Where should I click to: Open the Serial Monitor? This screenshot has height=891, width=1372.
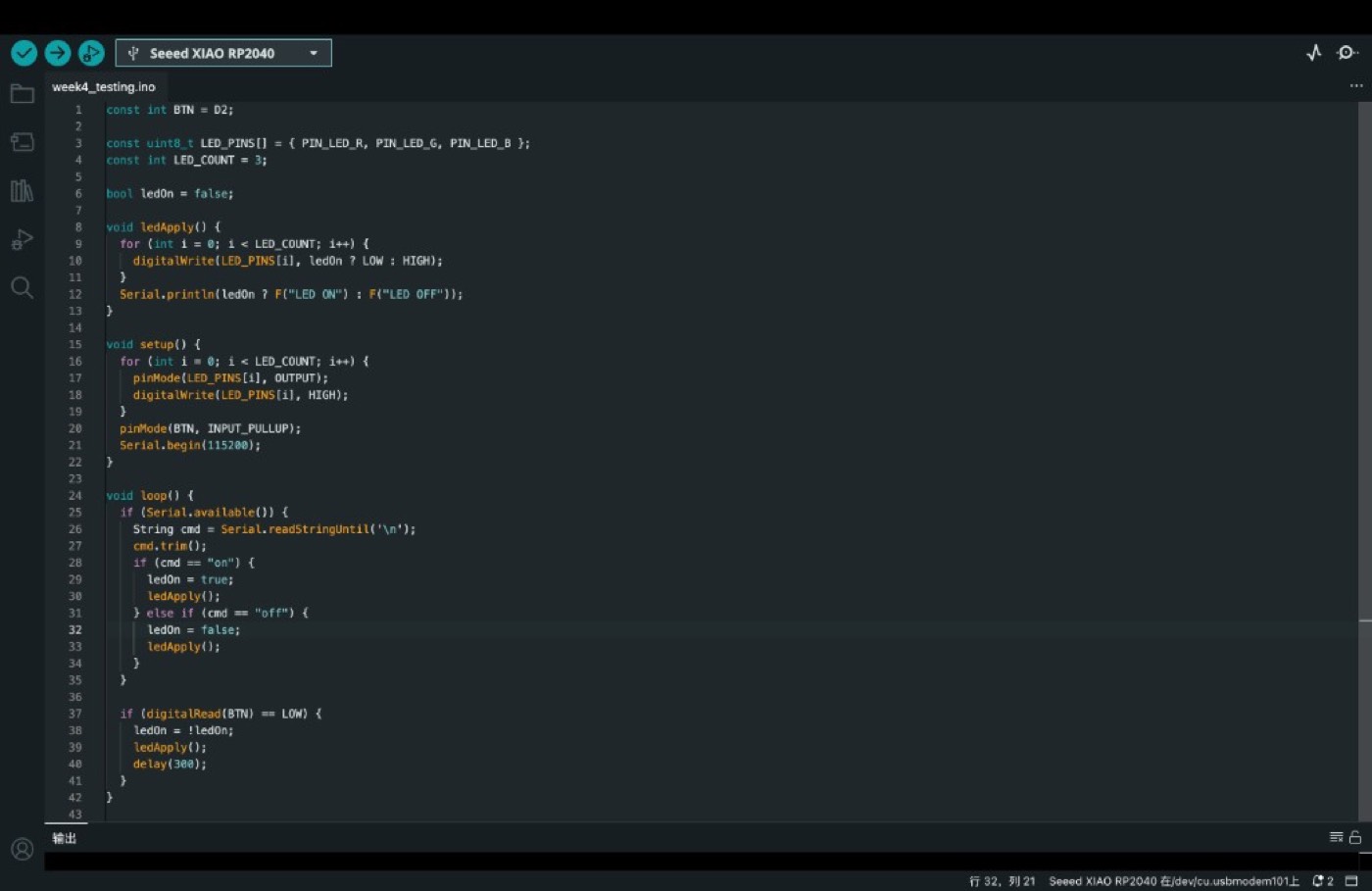click(x=1347, y=53)
